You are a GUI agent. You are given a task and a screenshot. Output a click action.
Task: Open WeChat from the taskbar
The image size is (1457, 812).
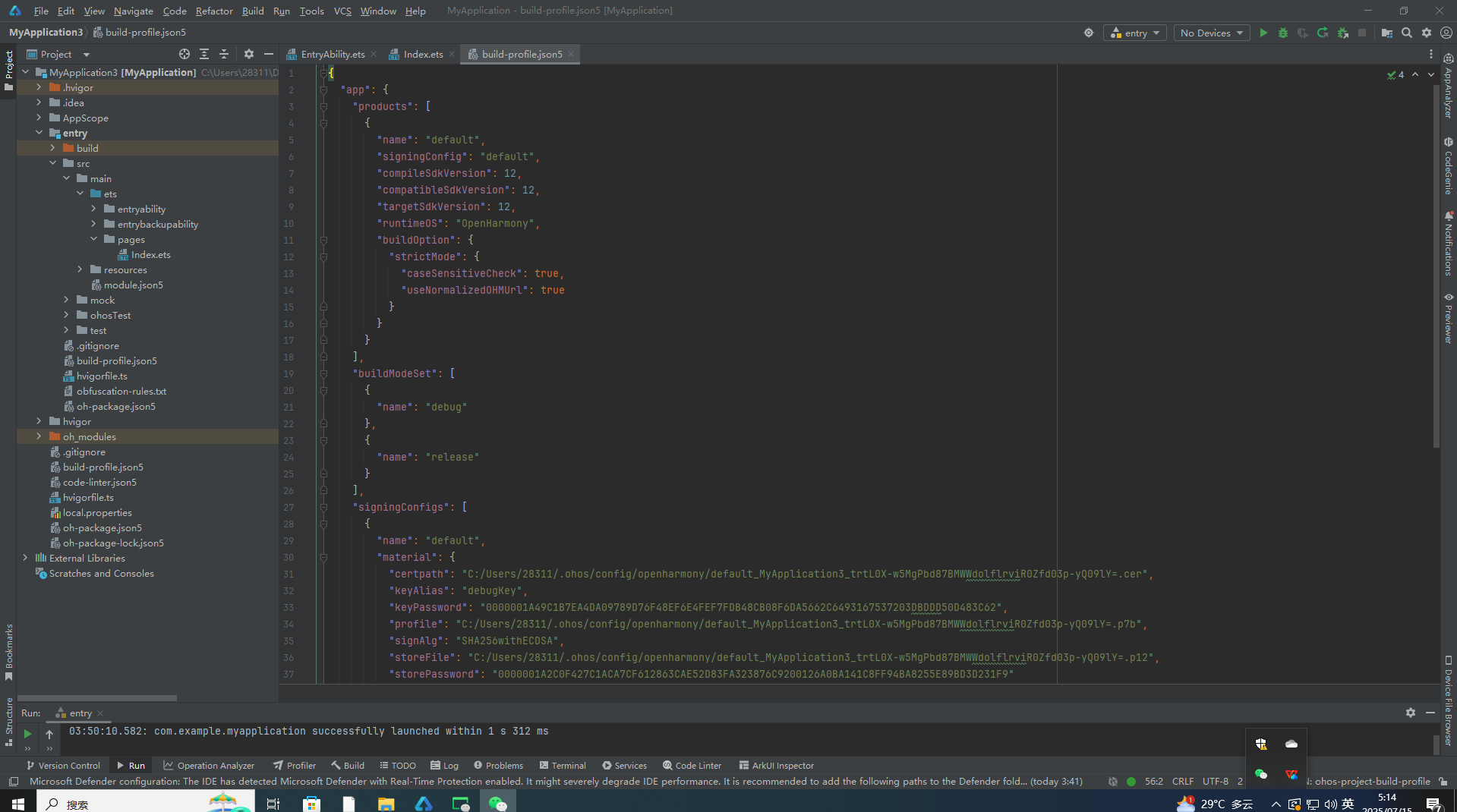[x=497, y=803]
